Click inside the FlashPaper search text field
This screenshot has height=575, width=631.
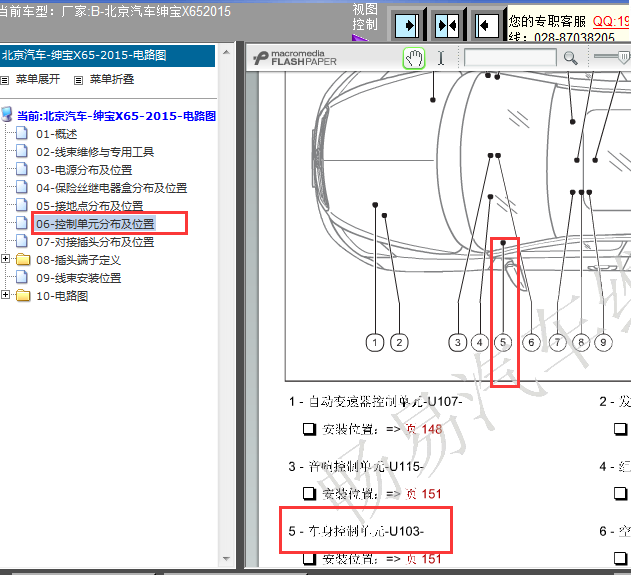tap(510, 58)
